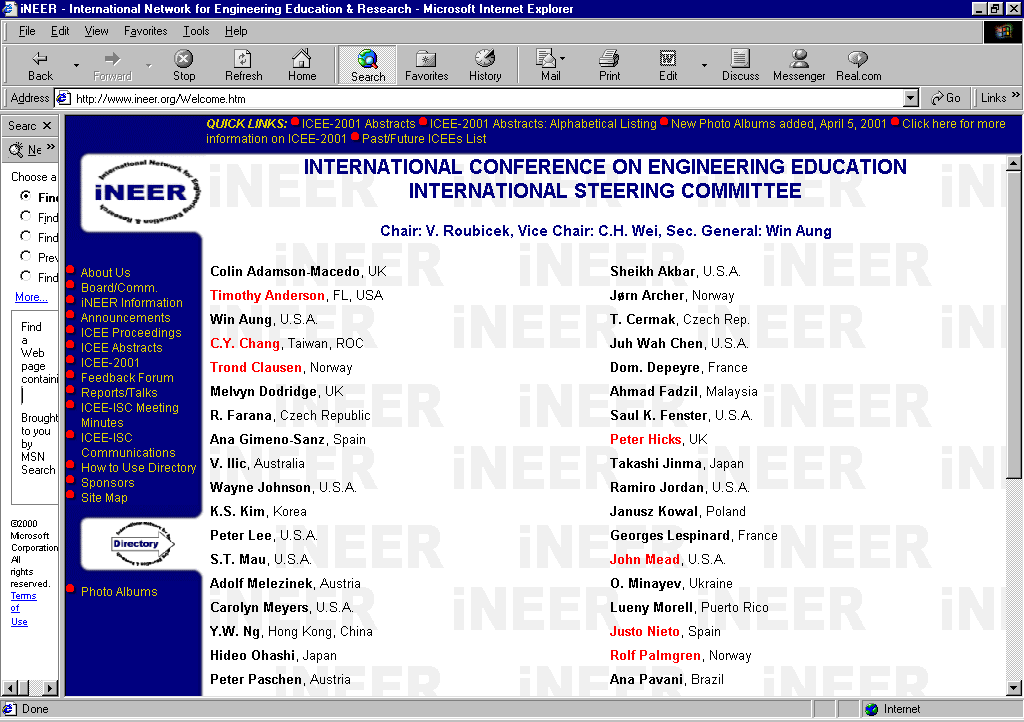The width and height of the screenshot is (1024, 722).
Task: Open the 'Sponsors' sidebar link
Action: coord(107,483)
